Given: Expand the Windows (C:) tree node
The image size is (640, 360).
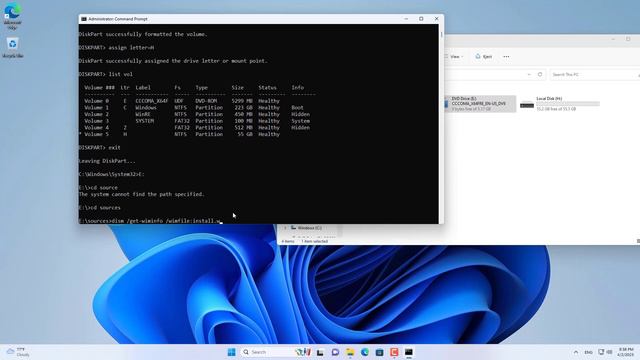Looking at the screenshot, I should pos(285,228).
